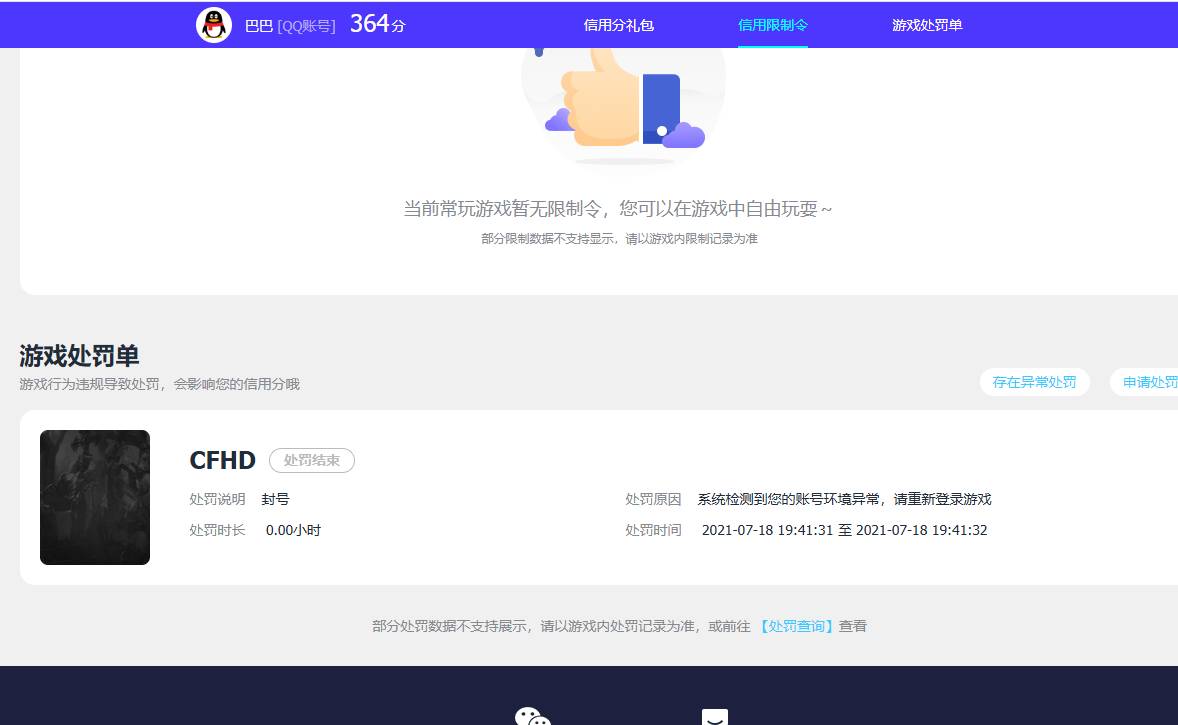The image size is (1178, 725).
Task: Click the 处罚结束 status badge
Action: (x=312, y=461)
